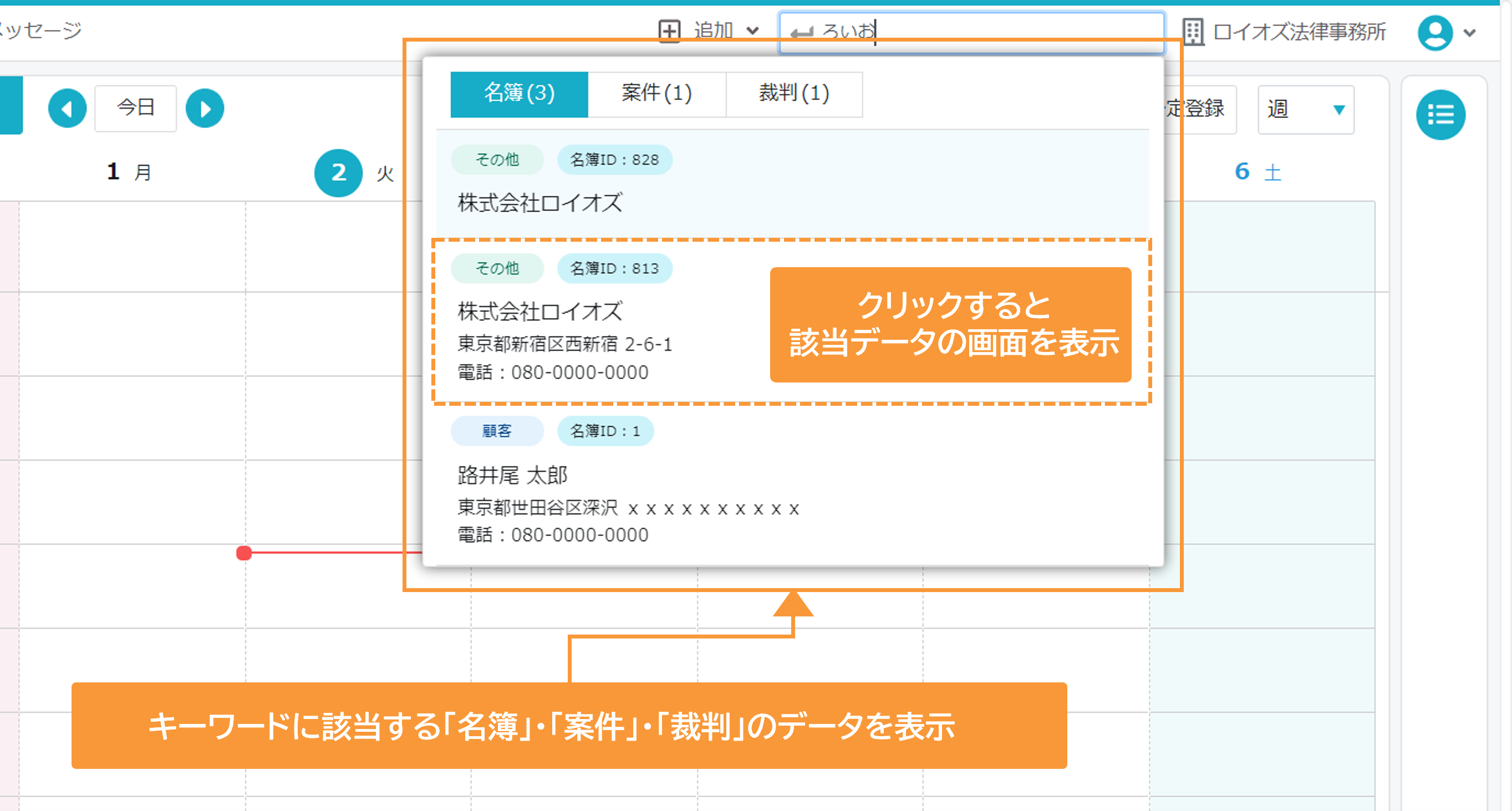This screenshot has width=1512, height=811.
Task: Expand the user account chevron menu
Action: click(1470, 33)
